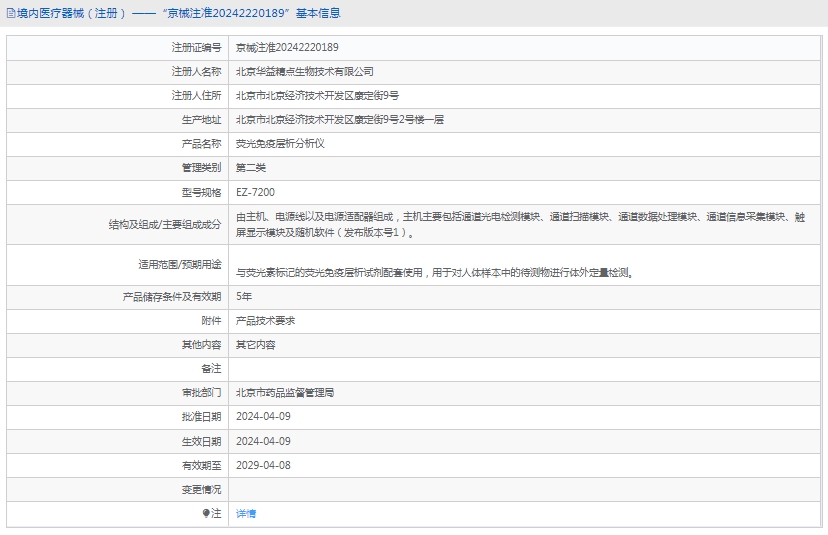Select registration number 京械注准20242220189 in the table
This screenshot has width=828, height=535.
287,47
